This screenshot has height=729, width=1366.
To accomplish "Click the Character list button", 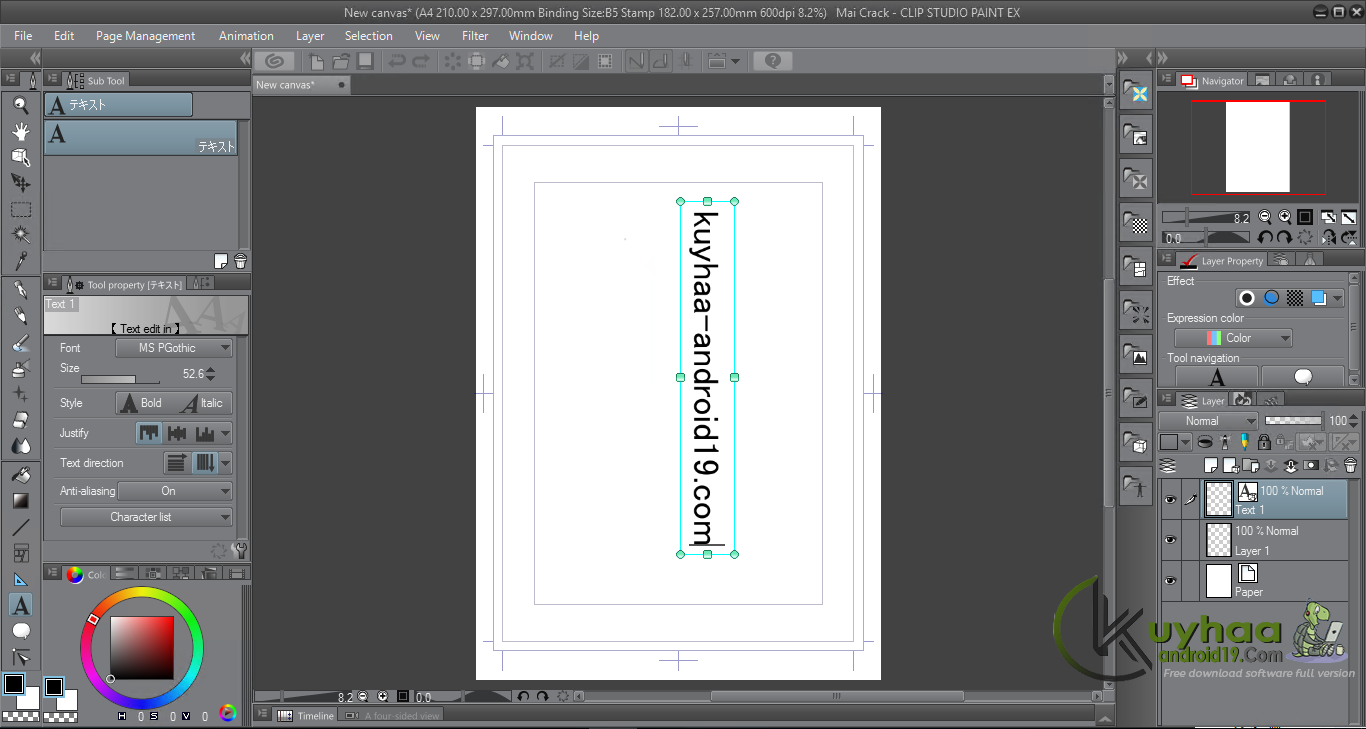I will (146, 517).
